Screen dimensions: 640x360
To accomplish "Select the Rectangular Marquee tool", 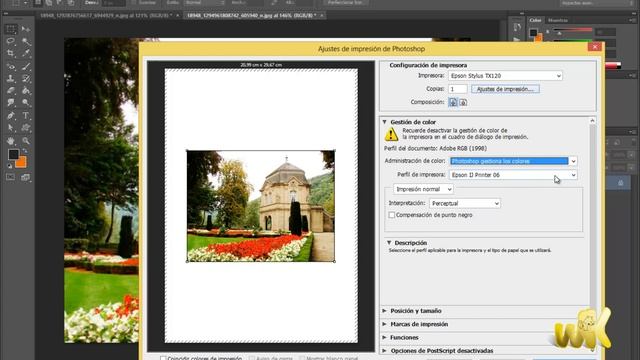I will pos(11,29).
